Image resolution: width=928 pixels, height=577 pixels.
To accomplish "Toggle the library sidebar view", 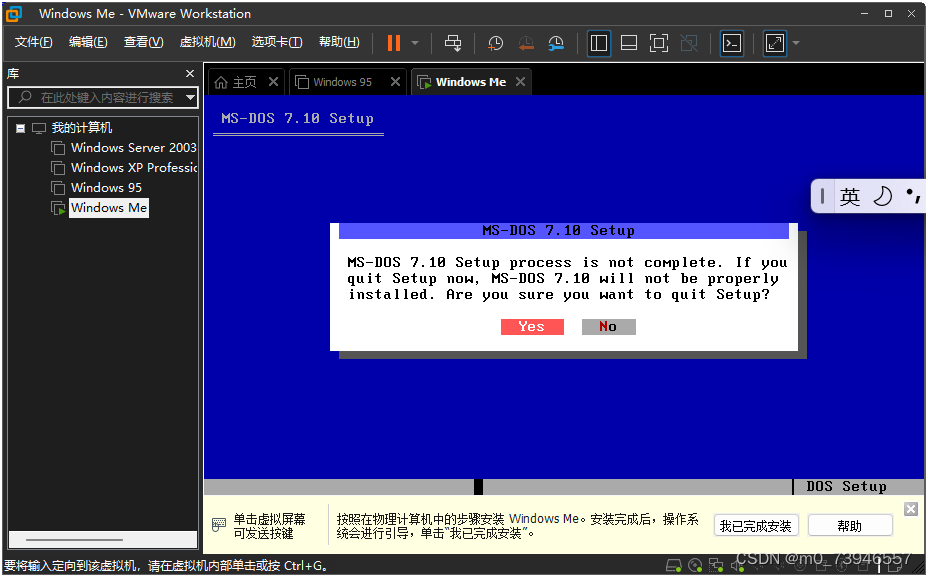I will pyautogui.click(x=599, y=43).
